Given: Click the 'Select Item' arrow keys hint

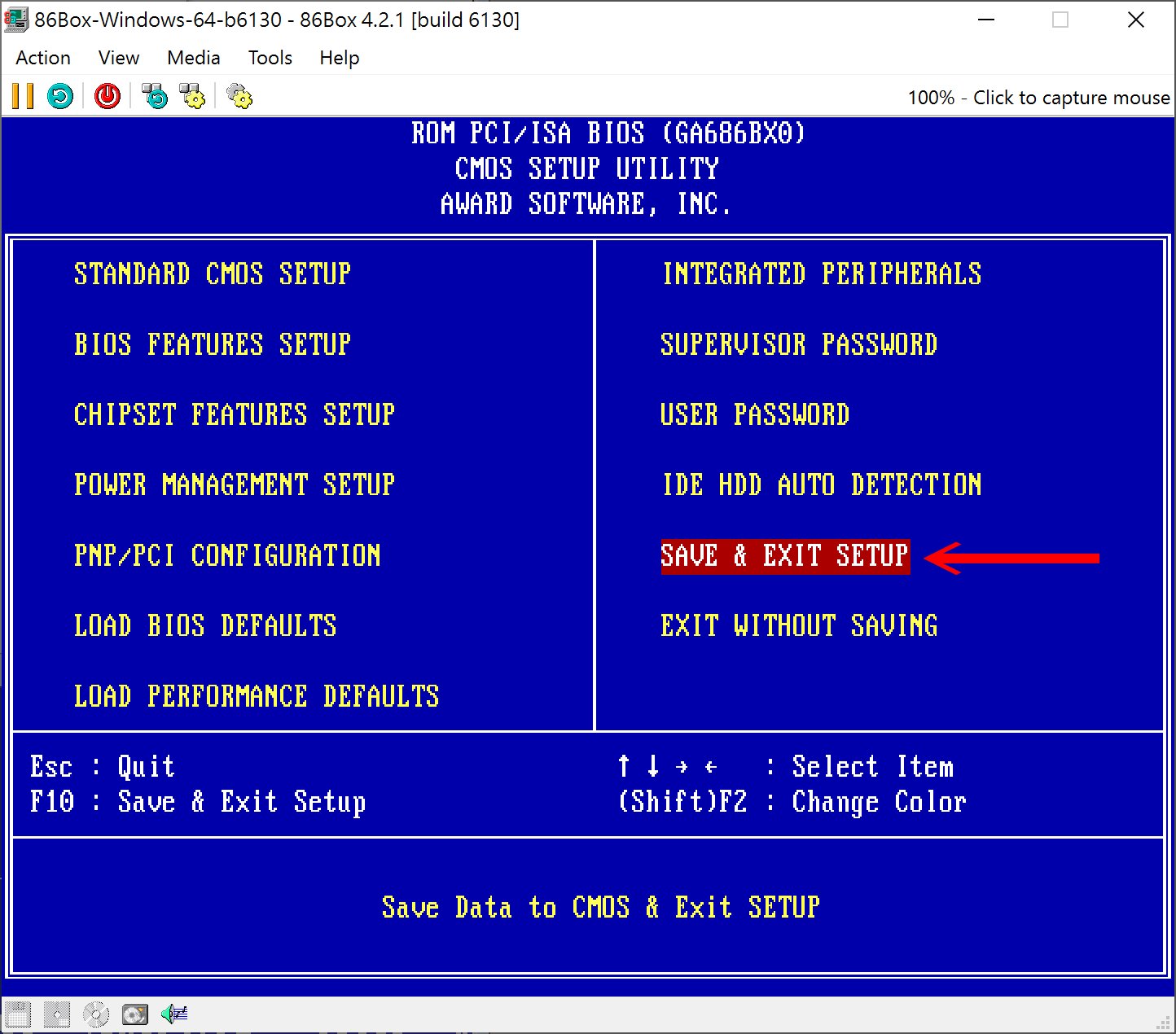Looking at the screenshot, I should click(785, 767).
